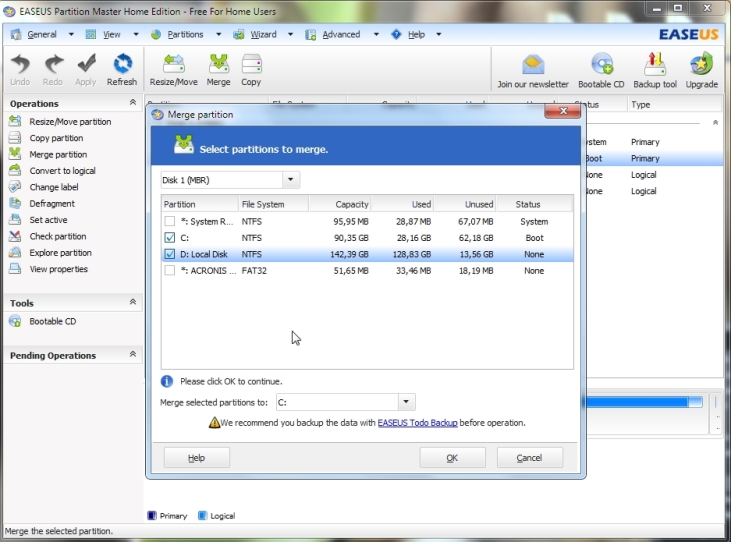Viewport: 731px width, 542px height.
Task: Click the blue disk usage bar
Action: [x=643, y=402]
